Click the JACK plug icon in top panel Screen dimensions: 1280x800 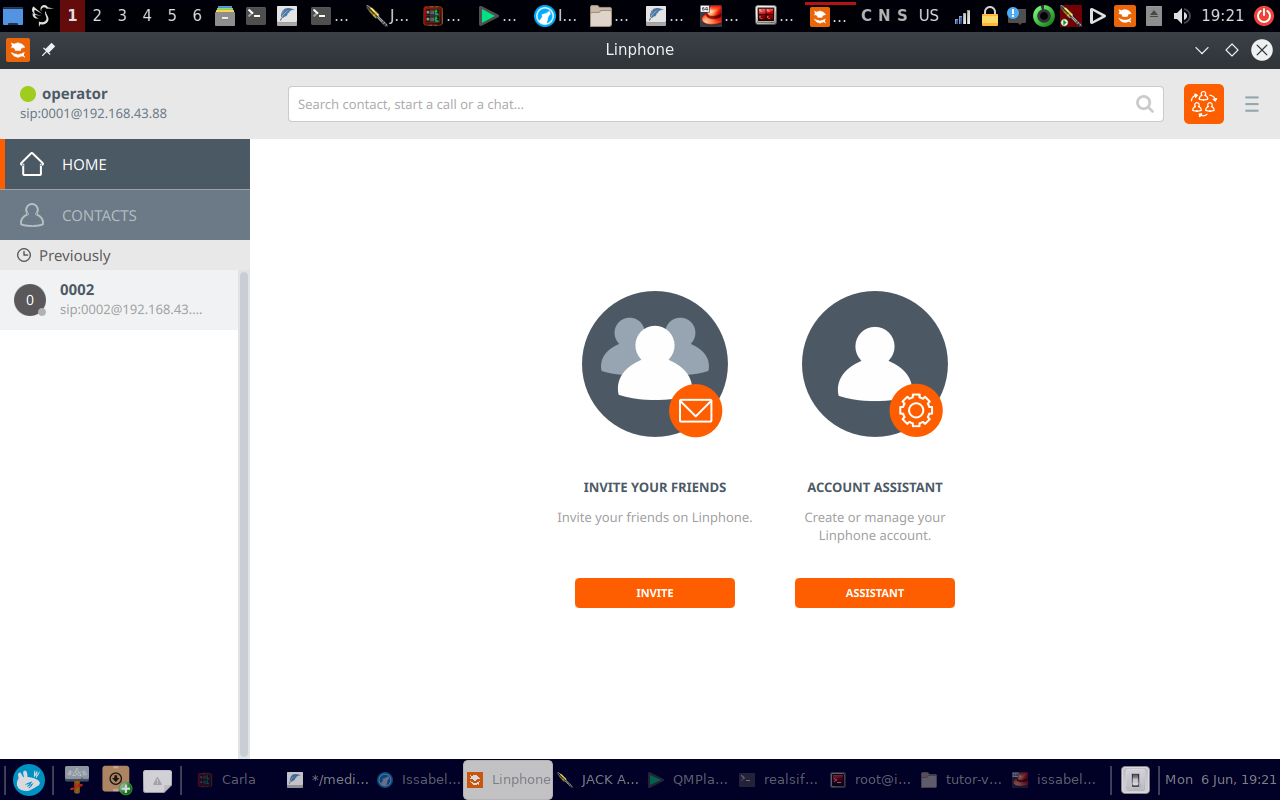pyautogui.click(x=376, y=15)
